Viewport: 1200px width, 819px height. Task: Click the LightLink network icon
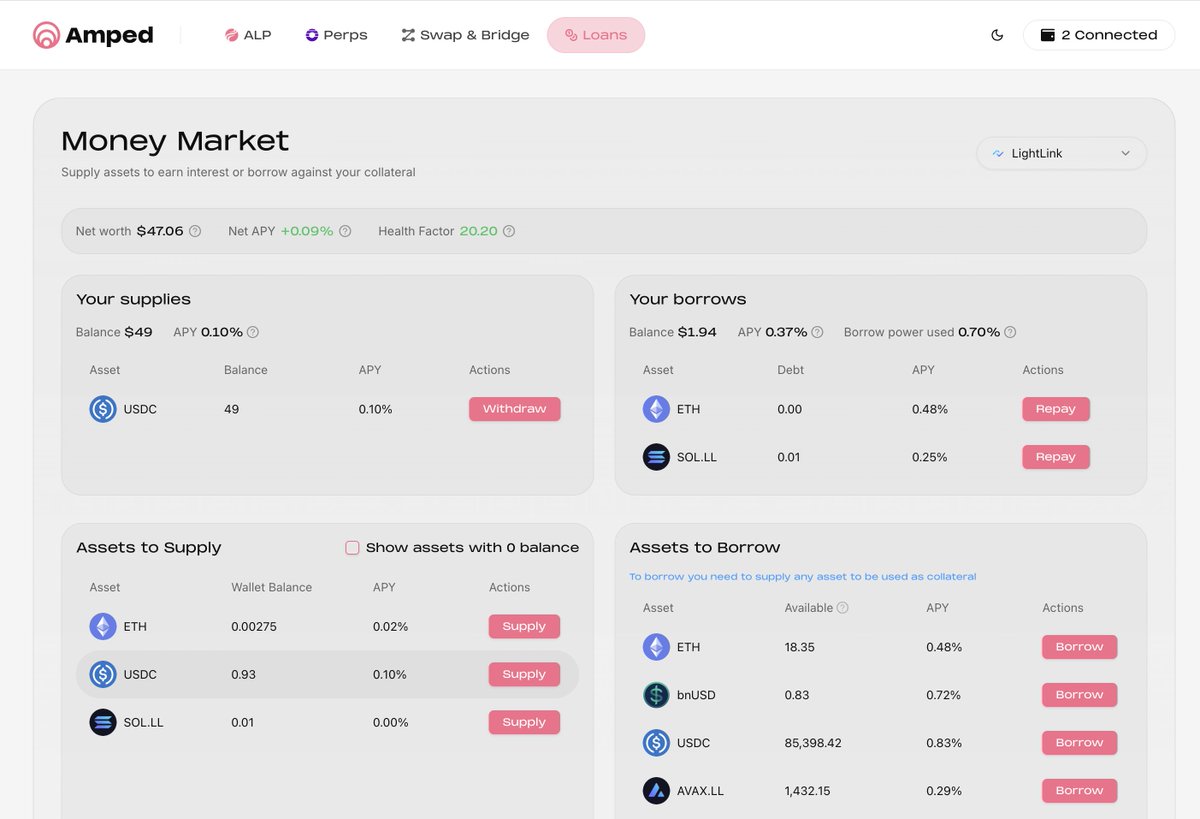(x=998, y=154)
